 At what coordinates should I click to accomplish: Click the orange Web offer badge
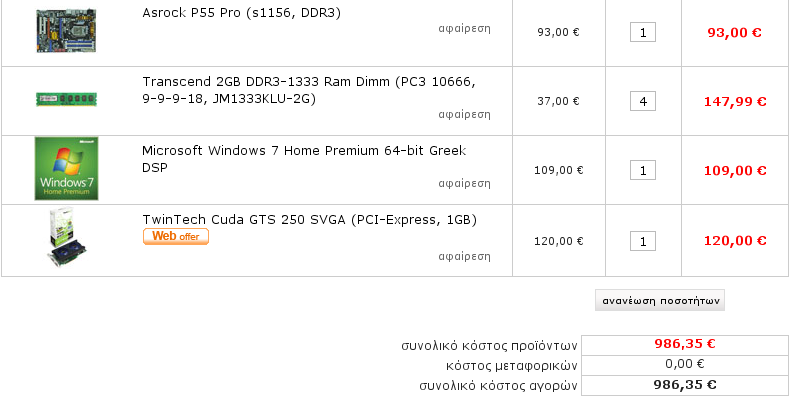[x=176, y=237]
